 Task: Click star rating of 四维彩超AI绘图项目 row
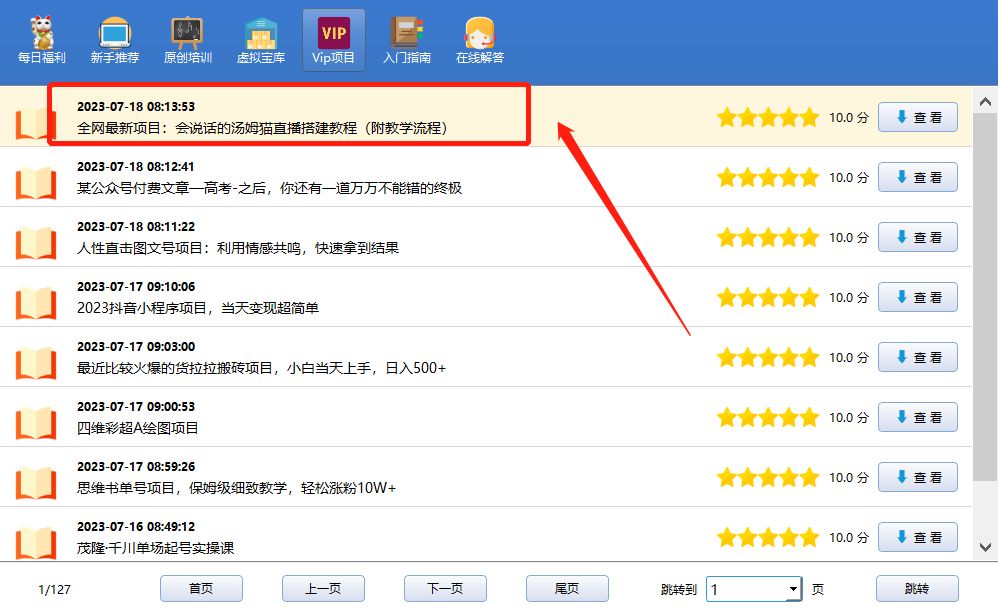(768, 417)
